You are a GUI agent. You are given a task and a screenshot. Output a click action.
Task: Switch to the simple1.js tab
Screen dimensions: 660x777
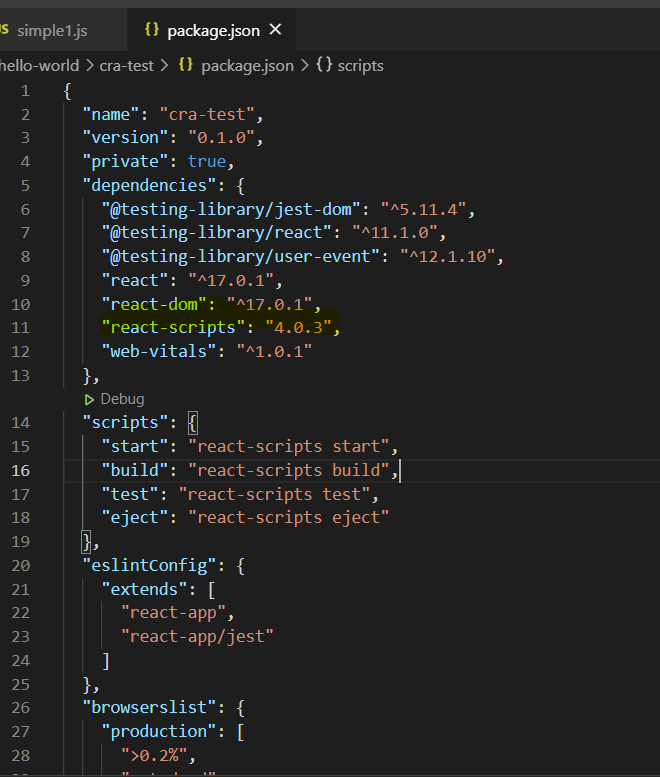tap(52, 31)
